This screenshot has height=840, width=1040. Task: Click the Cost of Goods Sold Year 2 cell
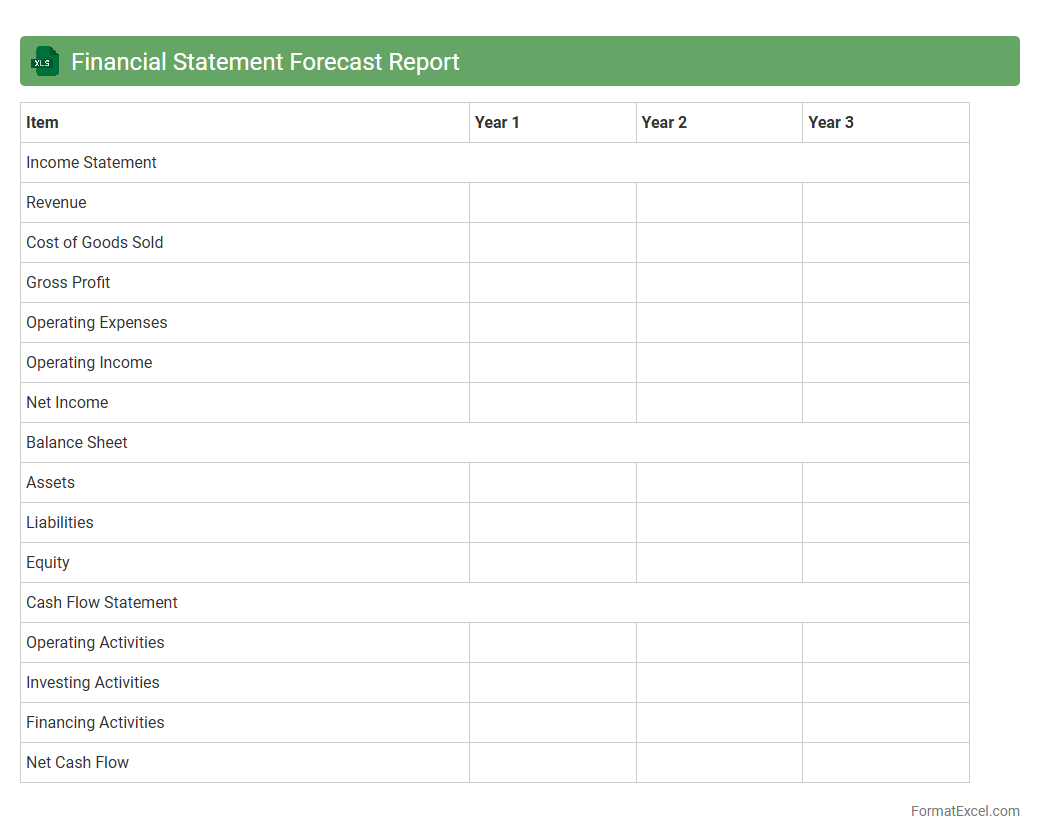pos(719,242)
